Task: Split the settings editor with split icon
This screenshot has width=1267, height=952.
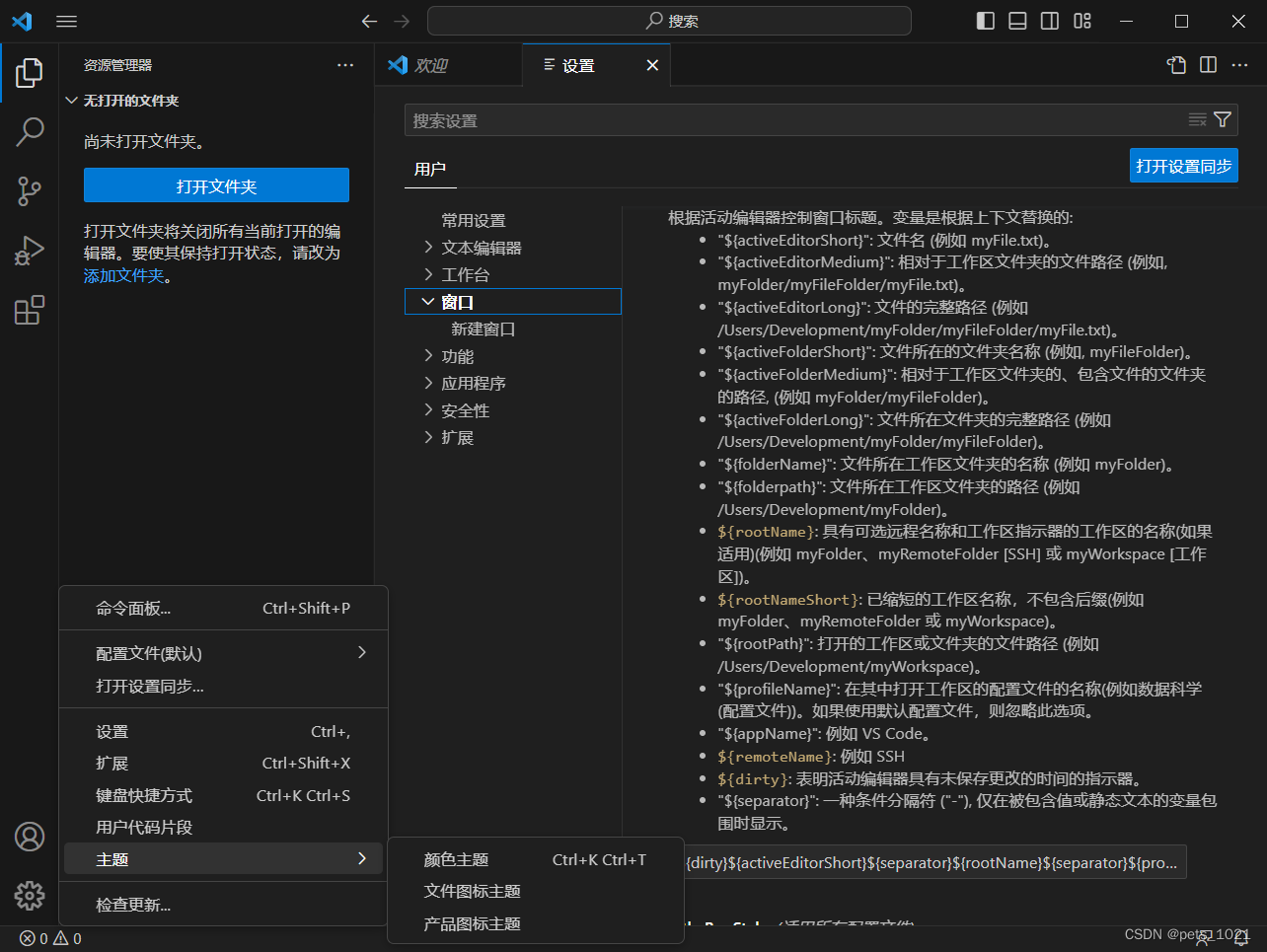Action: coord(1208,64)
